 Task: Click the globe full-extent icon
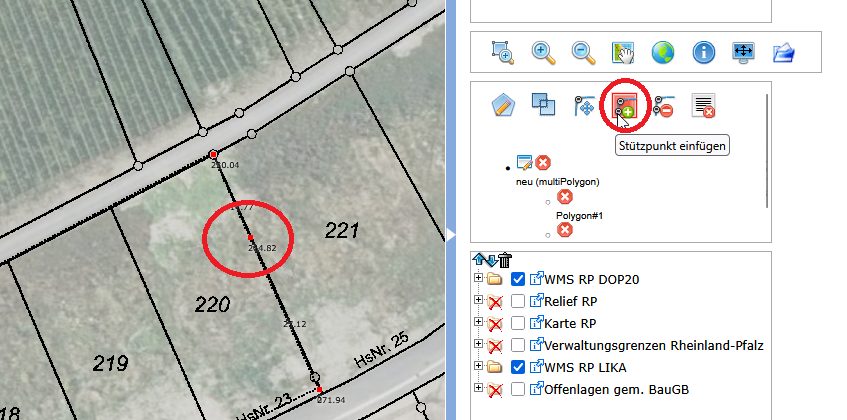click(x=663, y=52)
